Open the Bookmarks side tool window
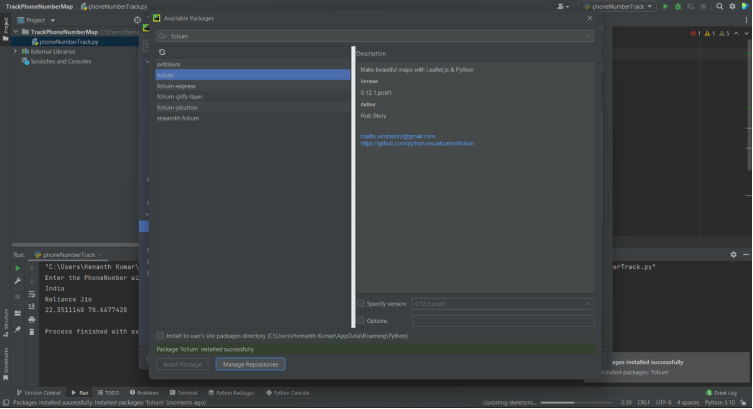The image size is (753, 409). click(x=6, y=363)
